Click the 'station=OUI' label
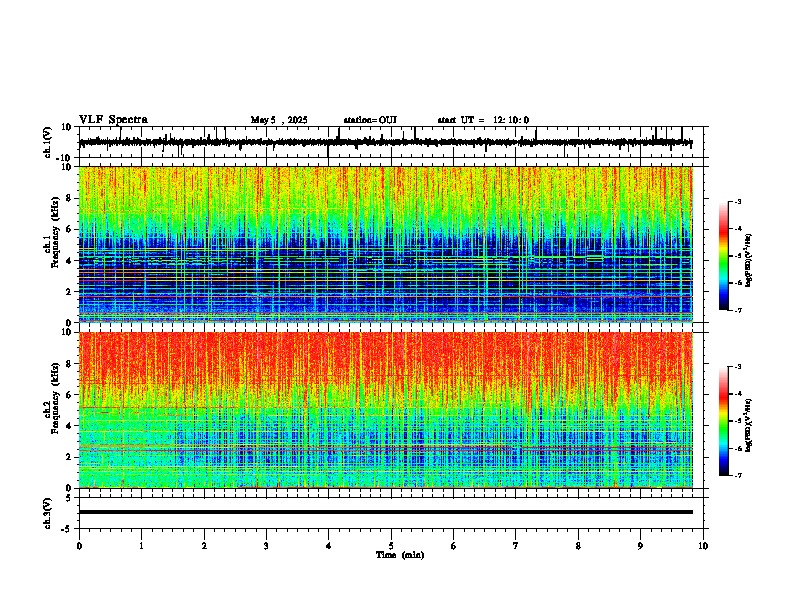This screenshot has height=612, width=792. pyautogui.click(x=370, y=120)
